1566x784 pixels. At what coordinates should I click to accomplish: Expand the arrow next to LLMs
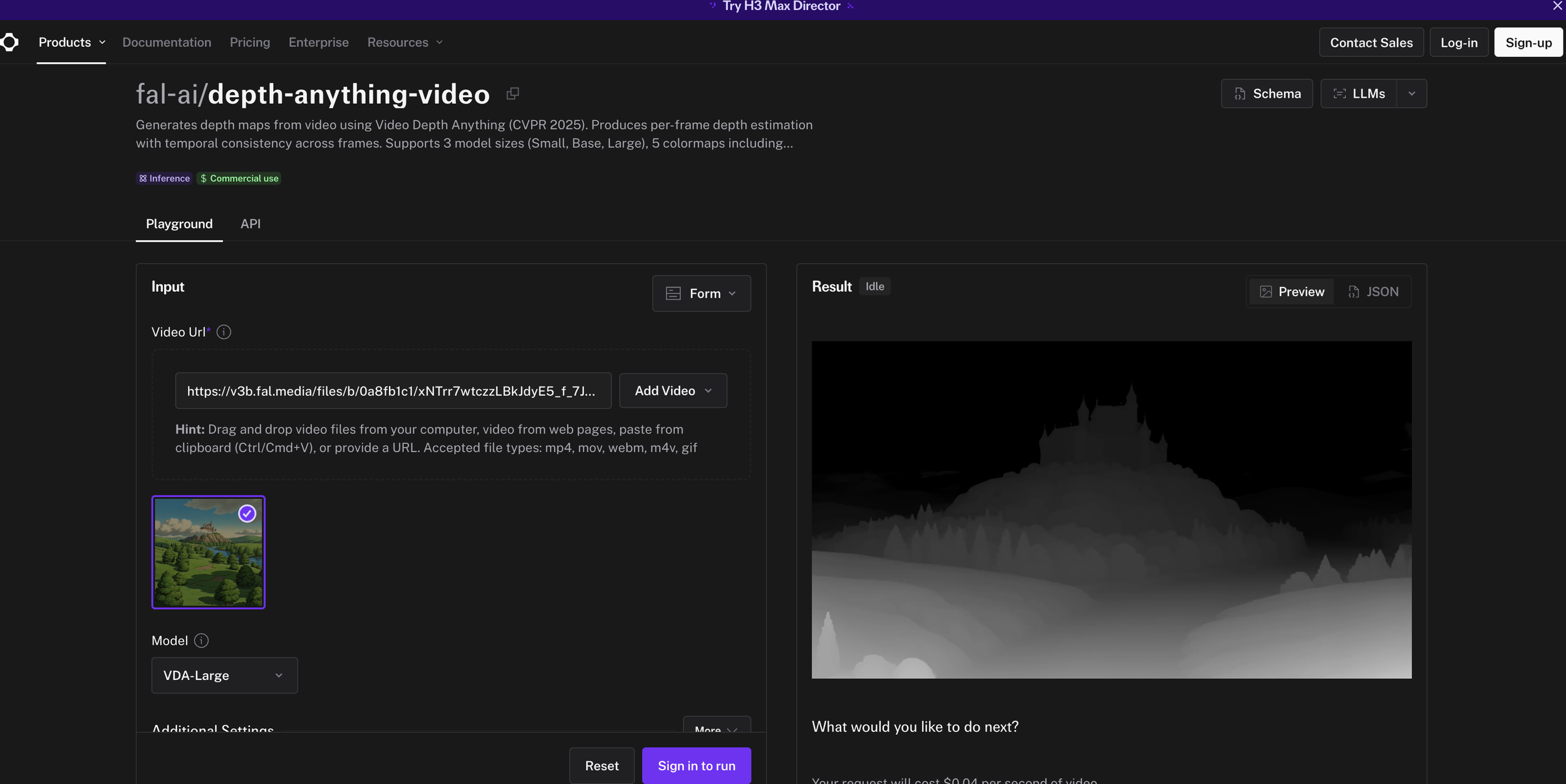1412,94
